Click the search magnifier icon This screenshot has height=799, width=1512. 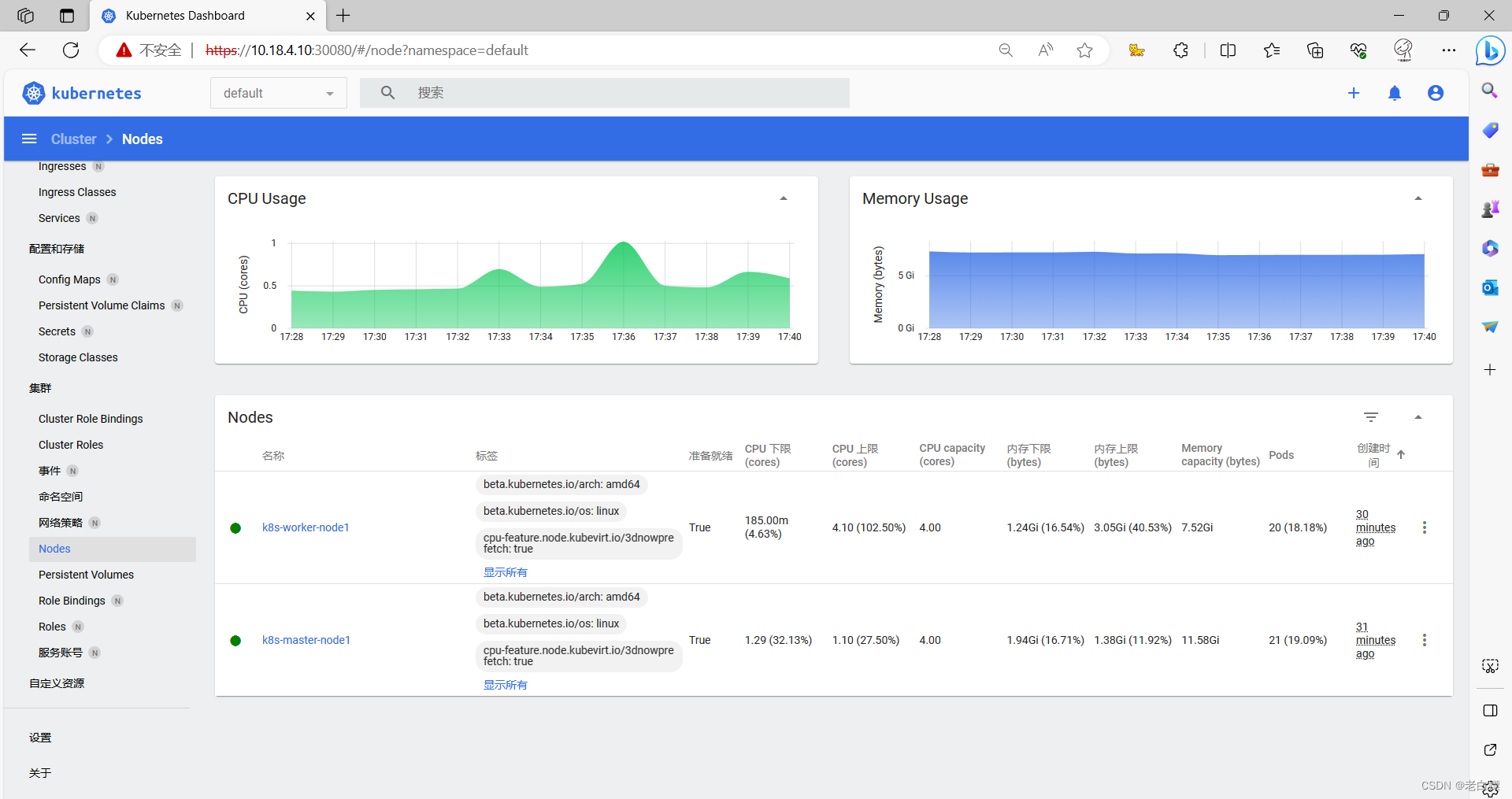click(x=387, y=93)
